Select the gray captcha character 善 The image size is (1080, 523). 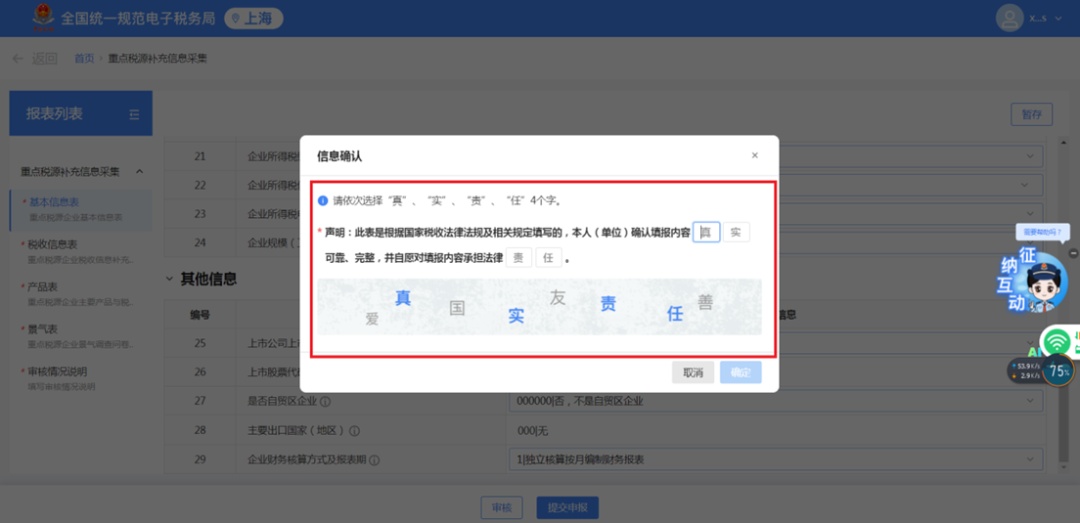click(705, 302)
